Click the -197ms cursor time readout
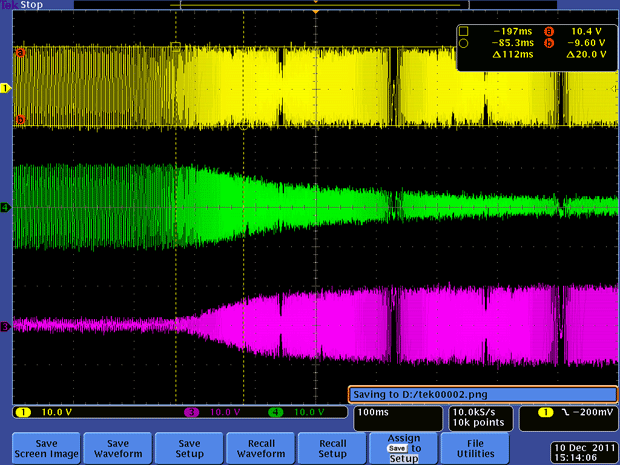This screenshot has height=465, width=620. 513,31
